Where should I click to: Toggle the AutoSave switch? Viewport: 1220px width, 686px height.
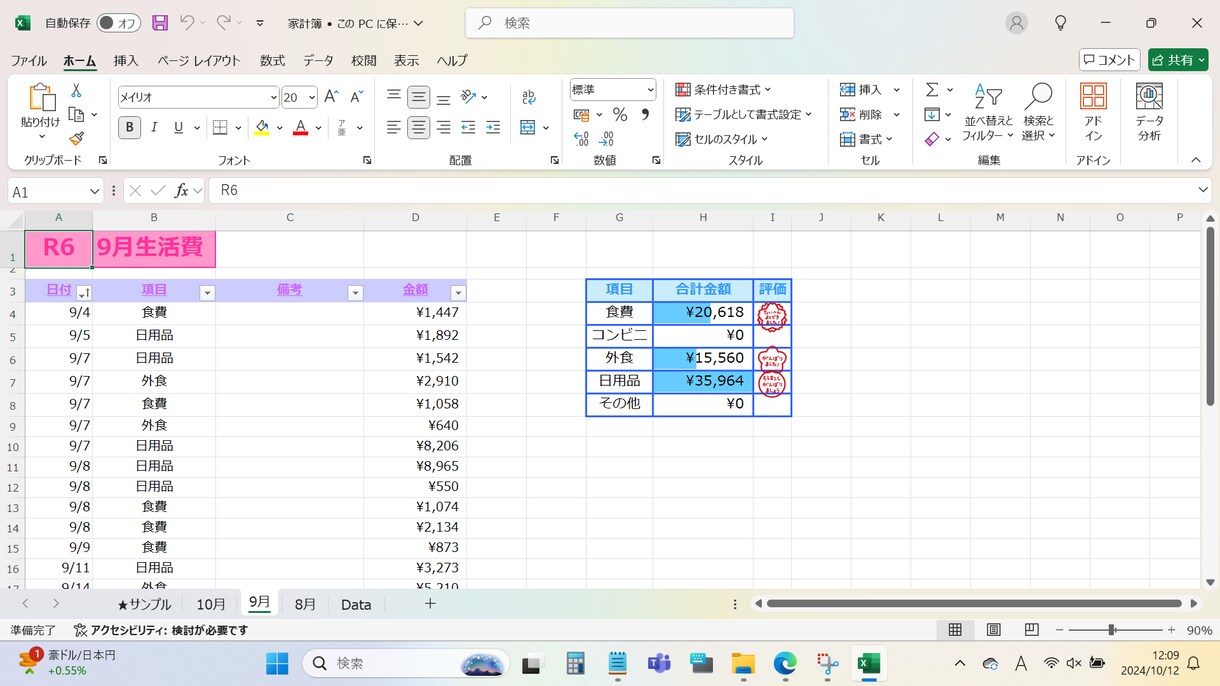pos(118,22)
